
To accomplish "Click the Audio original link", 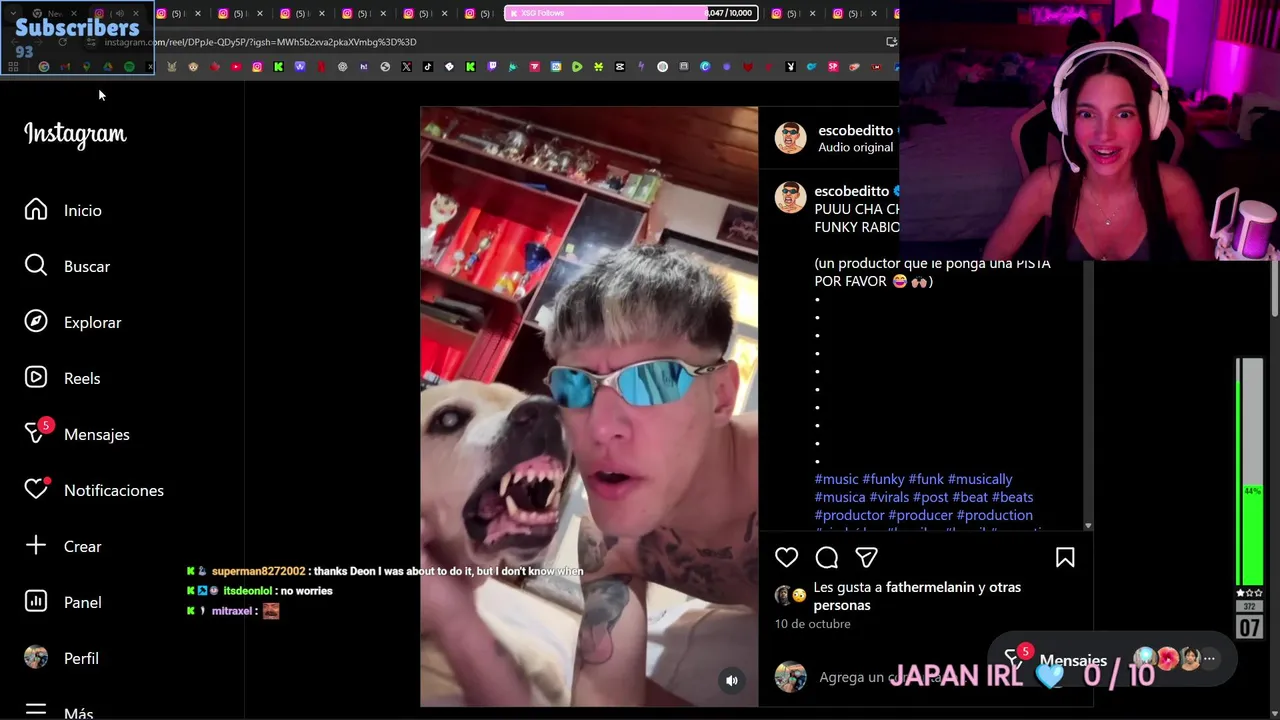I will (855, 147).
